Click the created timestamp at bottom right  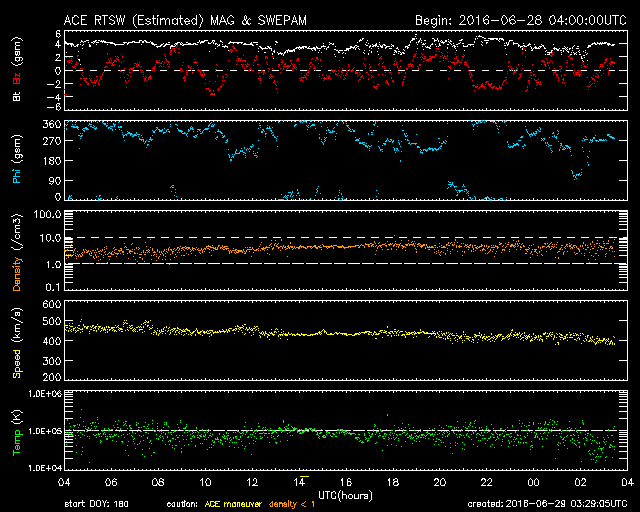click(548, 503)
